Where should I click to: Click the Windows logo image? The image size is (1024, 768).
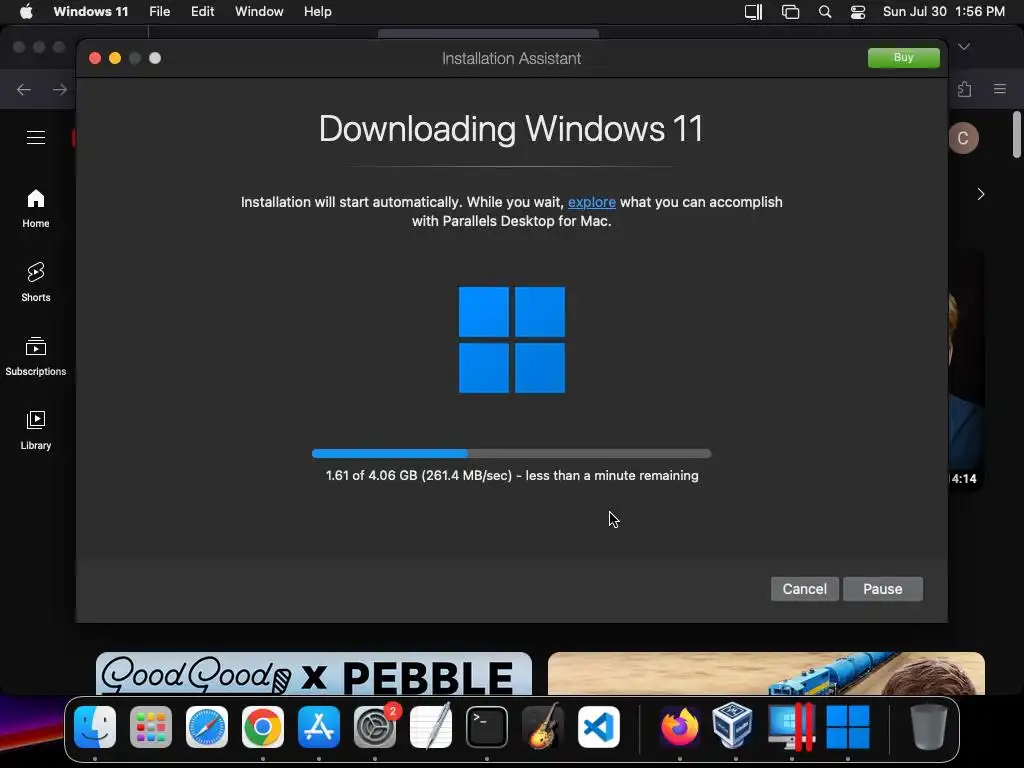tap(512, 340)
